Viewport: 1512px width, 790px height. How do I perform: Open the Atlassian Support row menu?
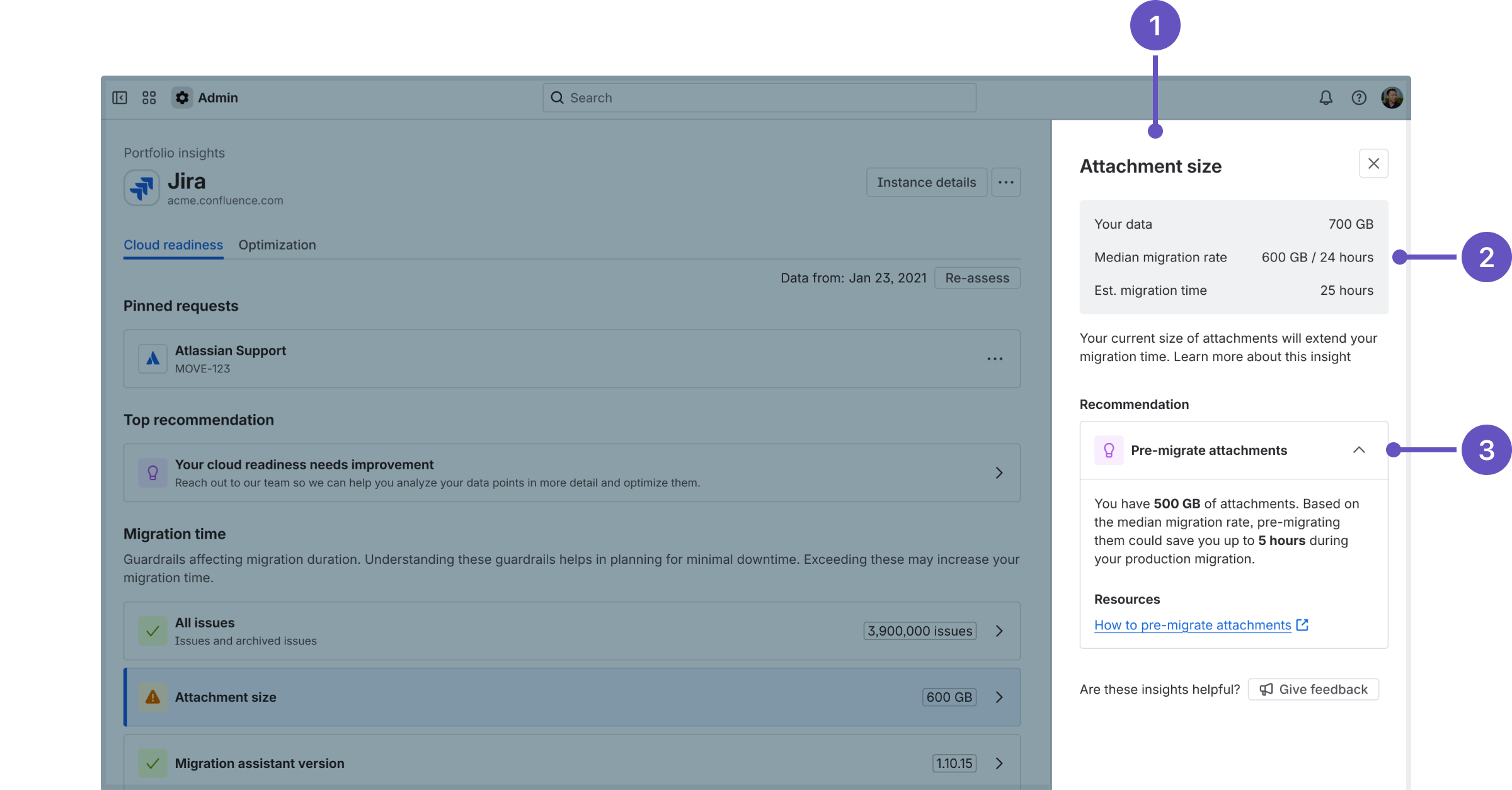pyautogui.click(x=995, y=359)
